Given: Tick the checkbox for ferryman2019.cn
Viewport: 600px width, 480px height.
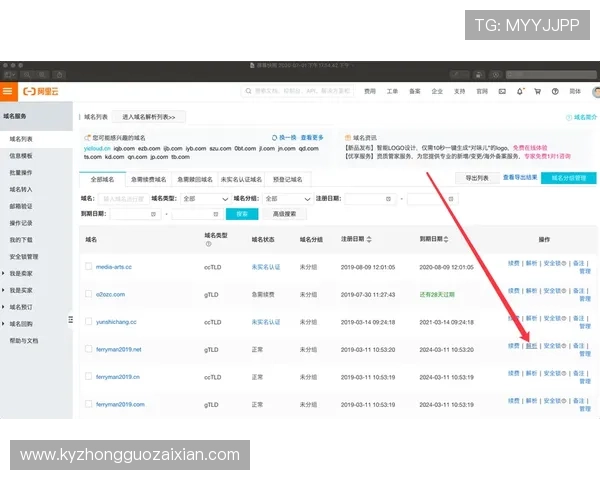Looking at the screenshot, I should [88, 376].
